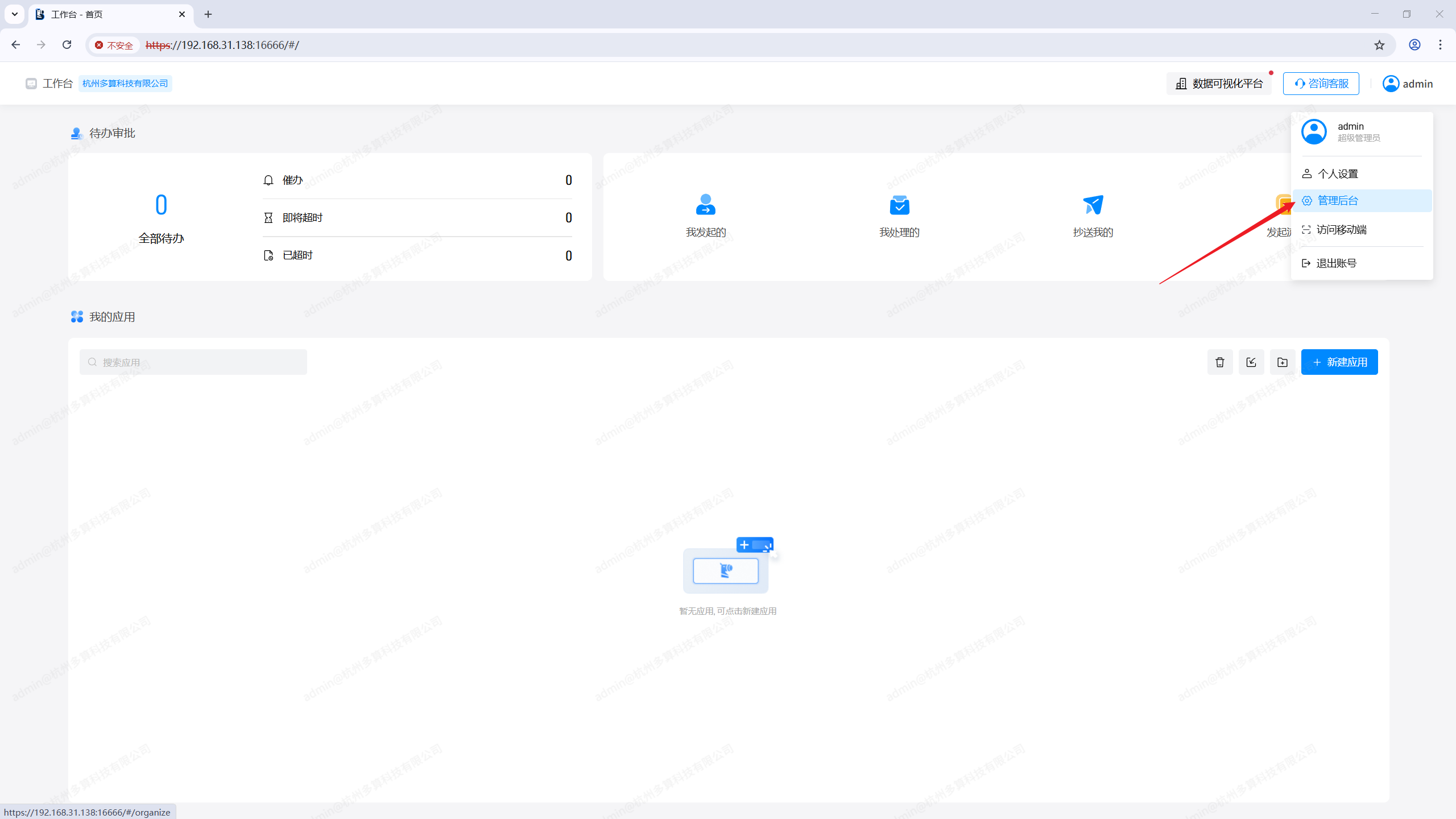
Task: Click 退出账号 to log out
Action: pyautogui.click(x=1336, y=263)
